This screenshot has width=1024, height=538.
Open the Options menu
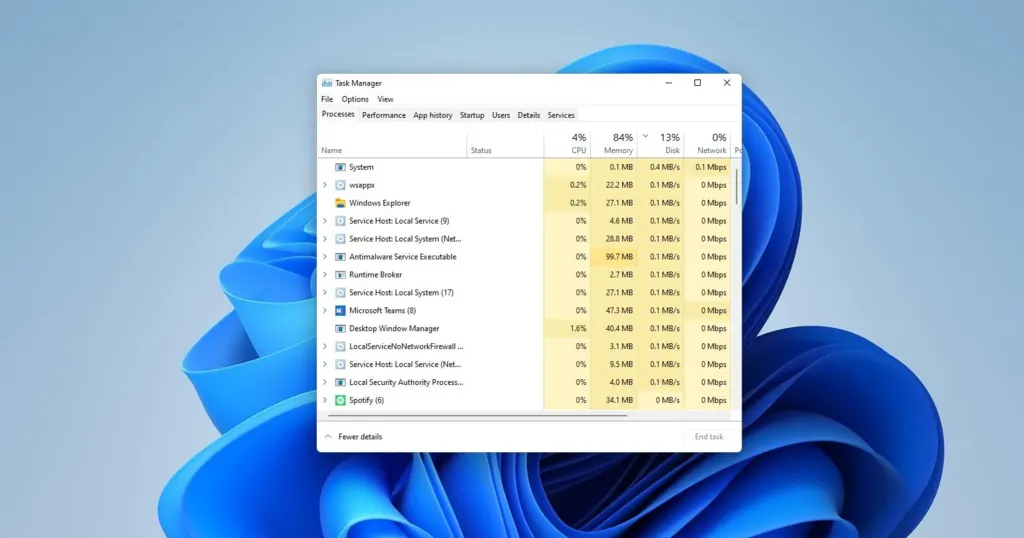pyautogui.click(x=355, y=99)
